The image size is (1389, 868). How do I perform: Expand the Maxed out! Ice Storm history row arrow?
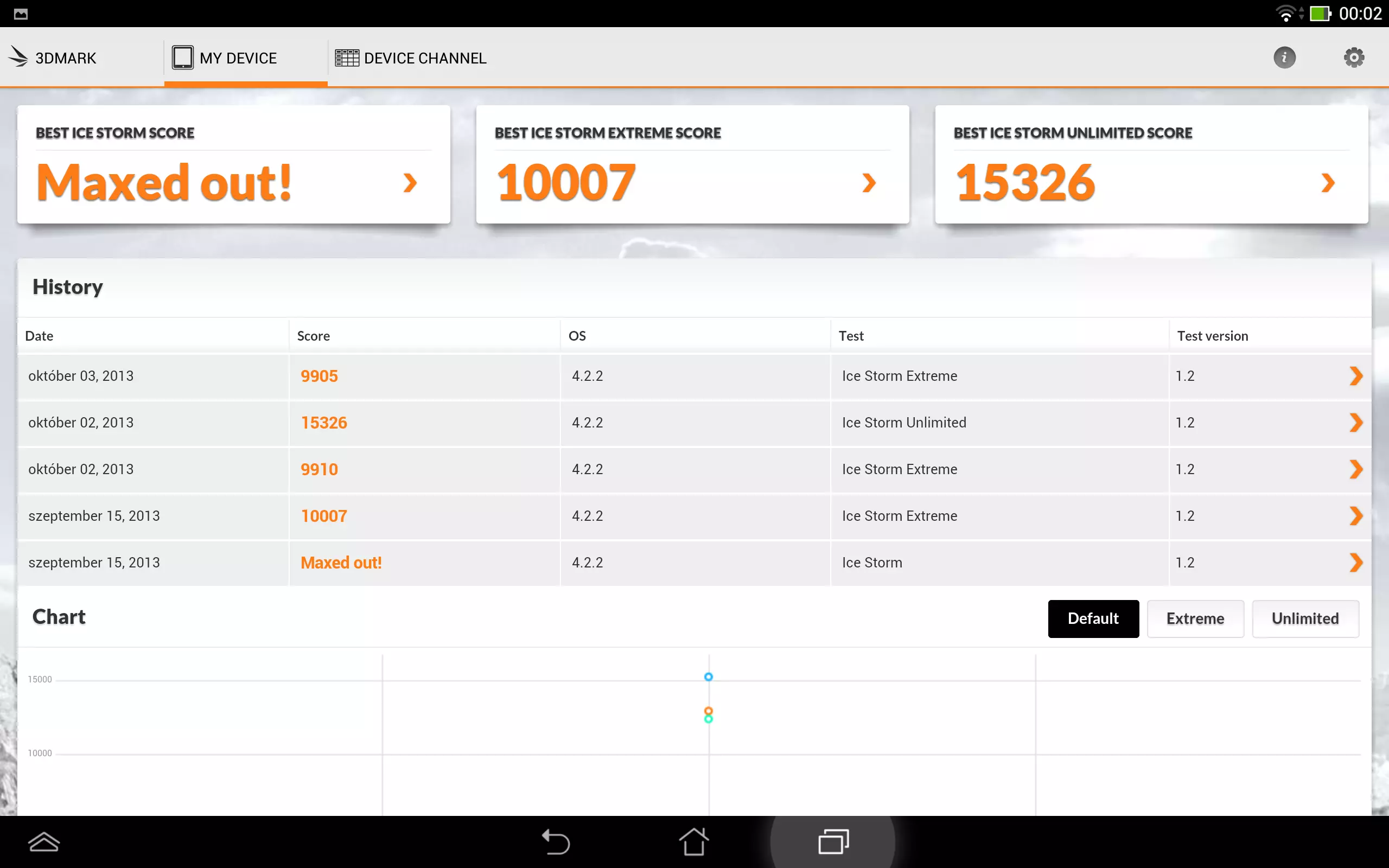(1355, 563)
